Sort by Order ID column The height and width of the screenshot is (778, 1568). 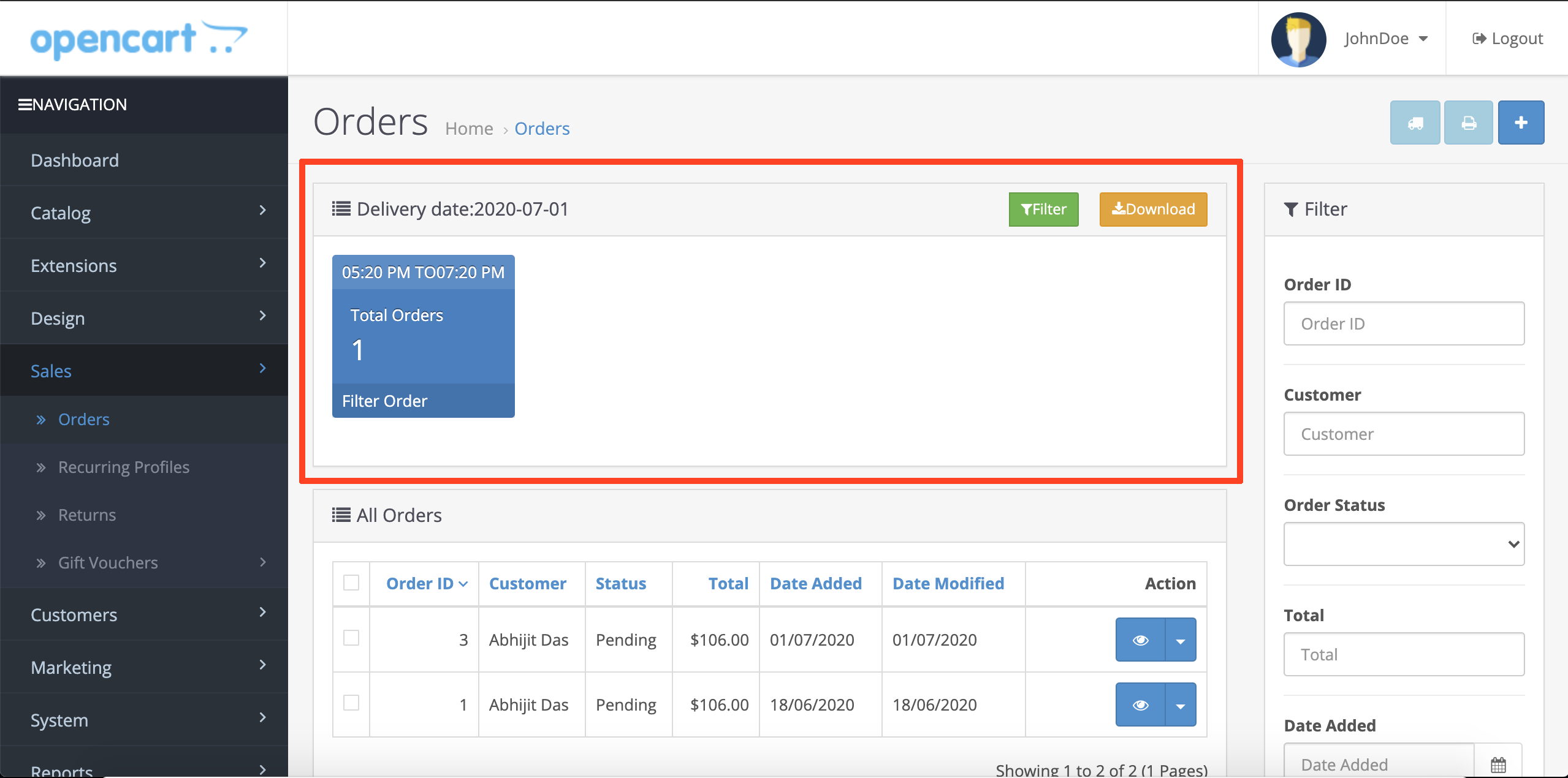(x=427, y=584)
